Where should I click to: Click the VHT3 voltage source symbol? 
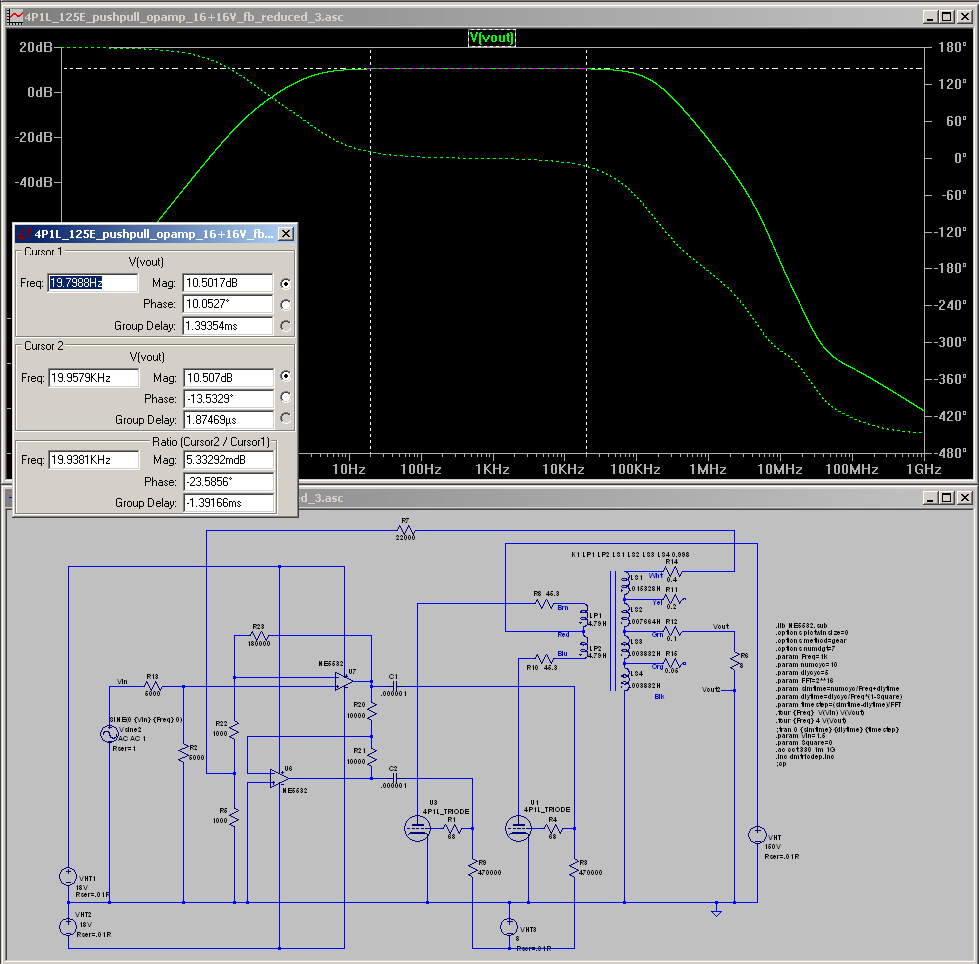click(x=509, y=928)
